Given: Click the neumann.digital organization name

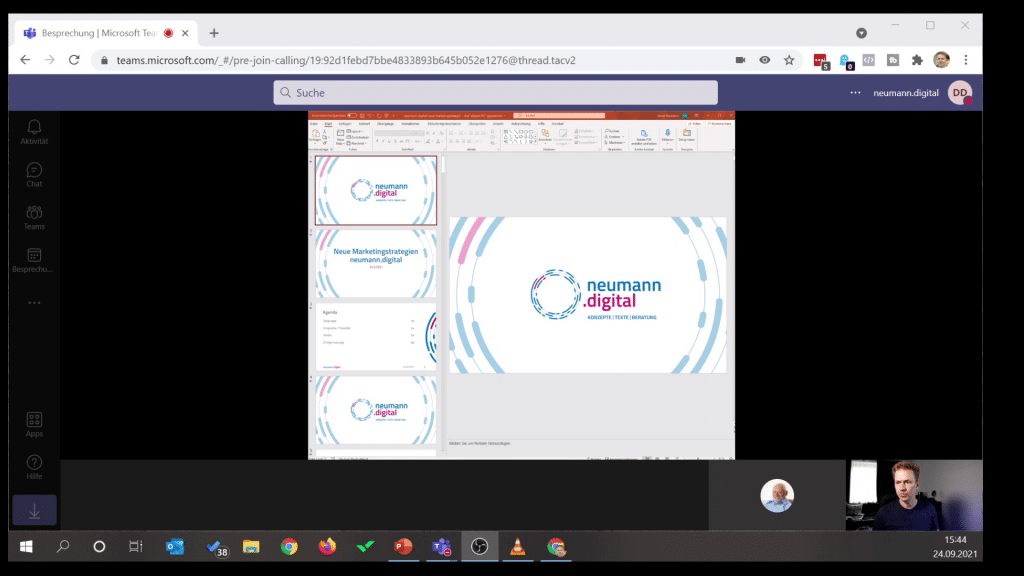Looking at the screenshot, I should [905, 93].
